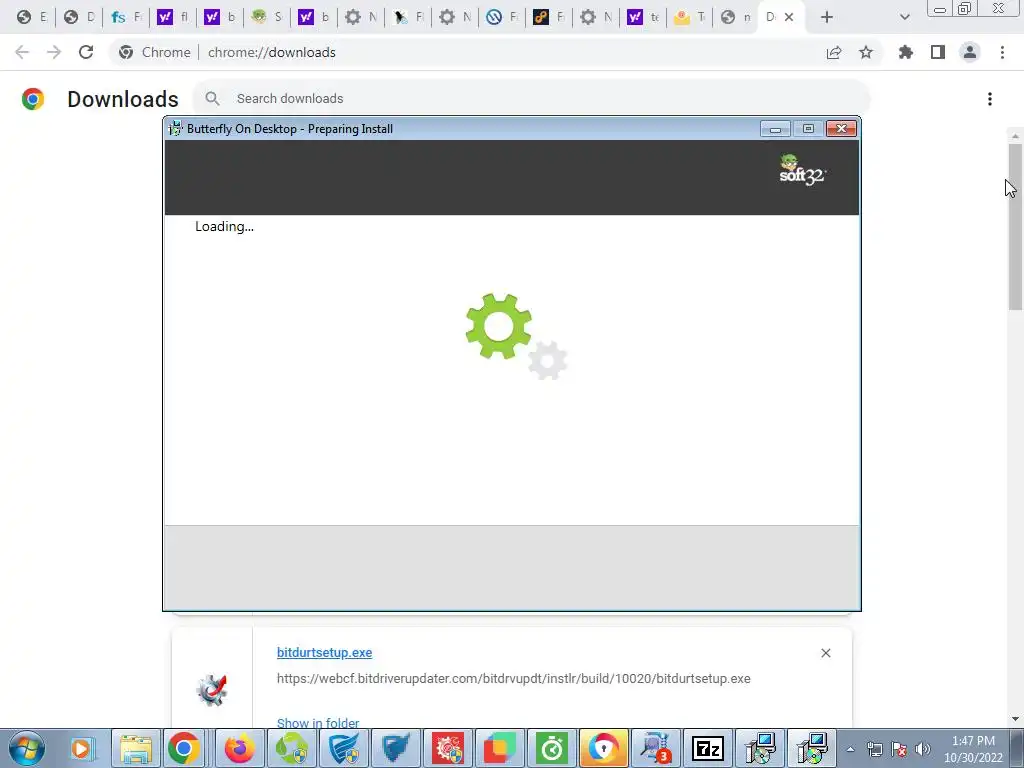
Task: Open Action Center flag in system tray
Action: tap(899, 749)
